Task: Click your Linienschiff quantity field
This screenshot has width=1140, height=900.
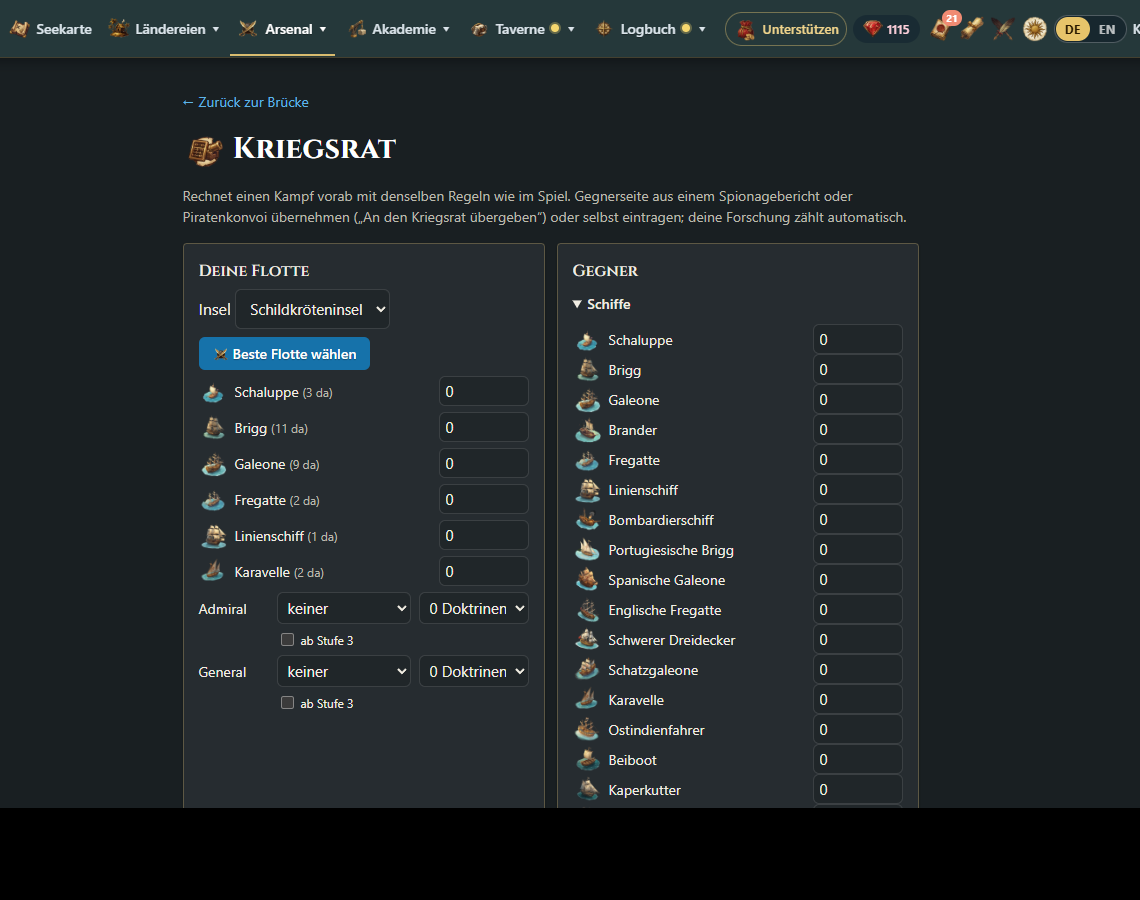Action: (x=483, y=536)
